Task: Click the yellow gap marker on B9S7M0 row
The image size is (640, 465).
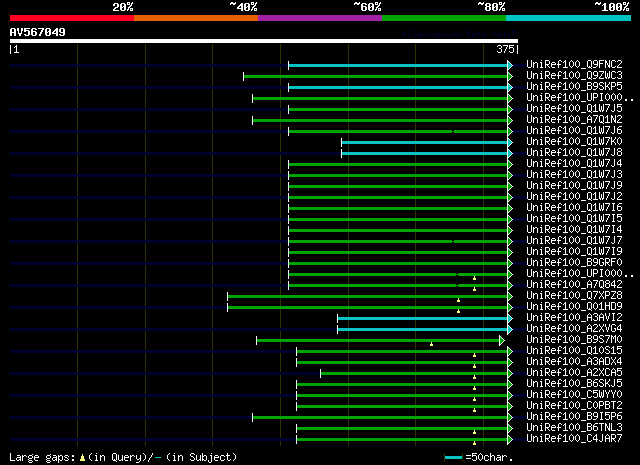Action: tap(431, 345)
